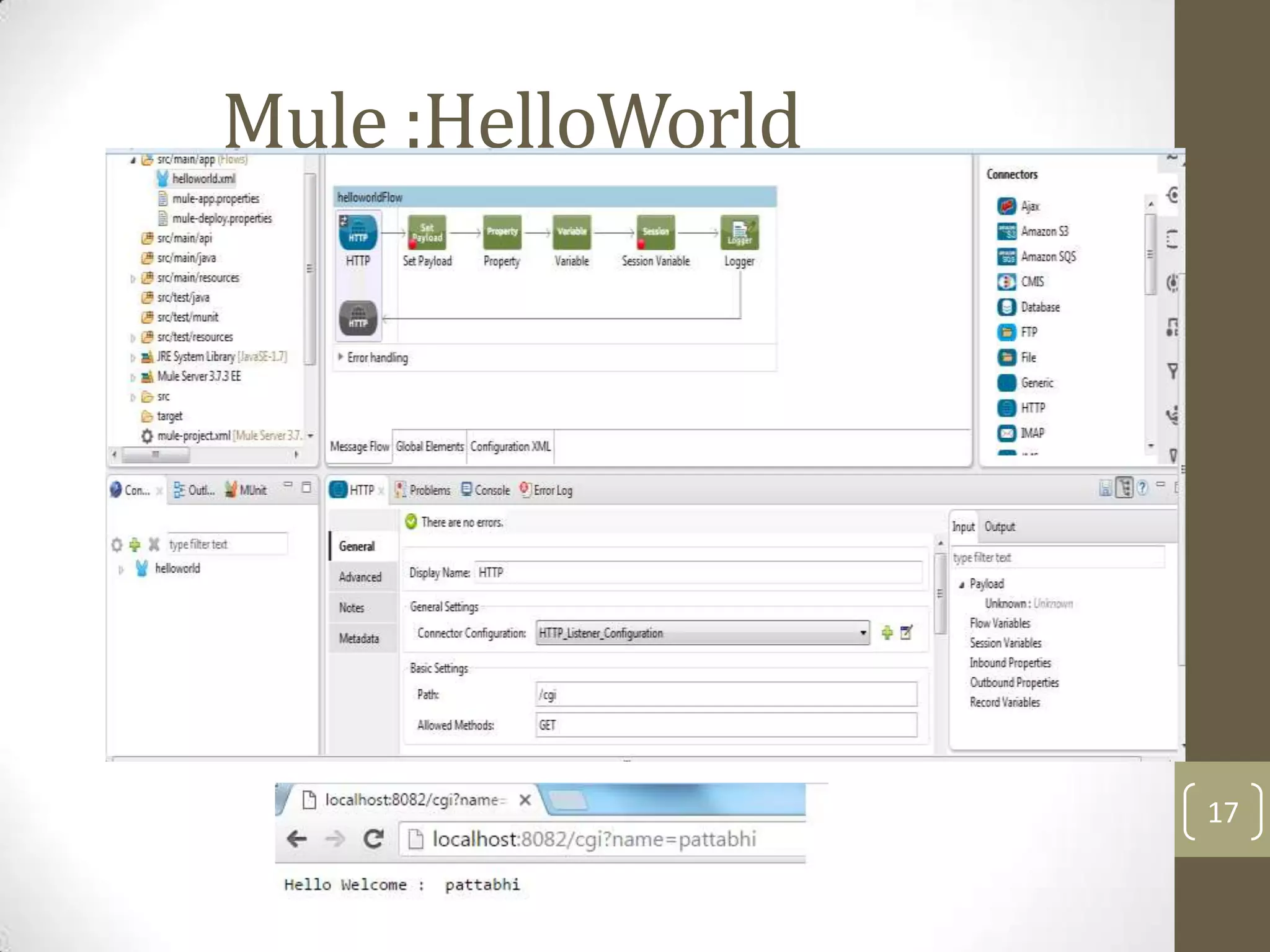
Task: Pick the CMIS connector
Action: point(1021,282)
